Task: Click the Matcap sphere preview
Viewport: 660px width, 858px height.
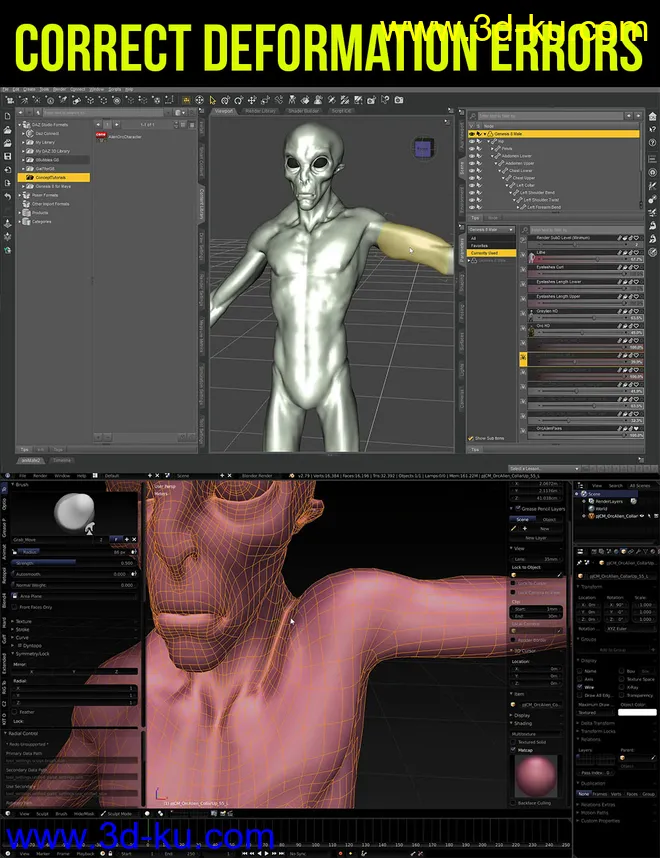Action: pos(536,776)
